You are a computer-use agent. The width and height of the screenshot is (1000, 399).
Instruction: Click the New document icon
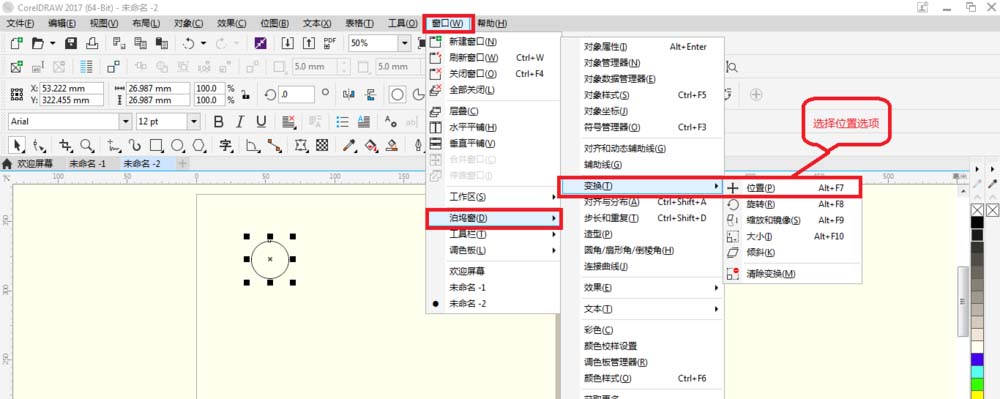tap(17, 43)
